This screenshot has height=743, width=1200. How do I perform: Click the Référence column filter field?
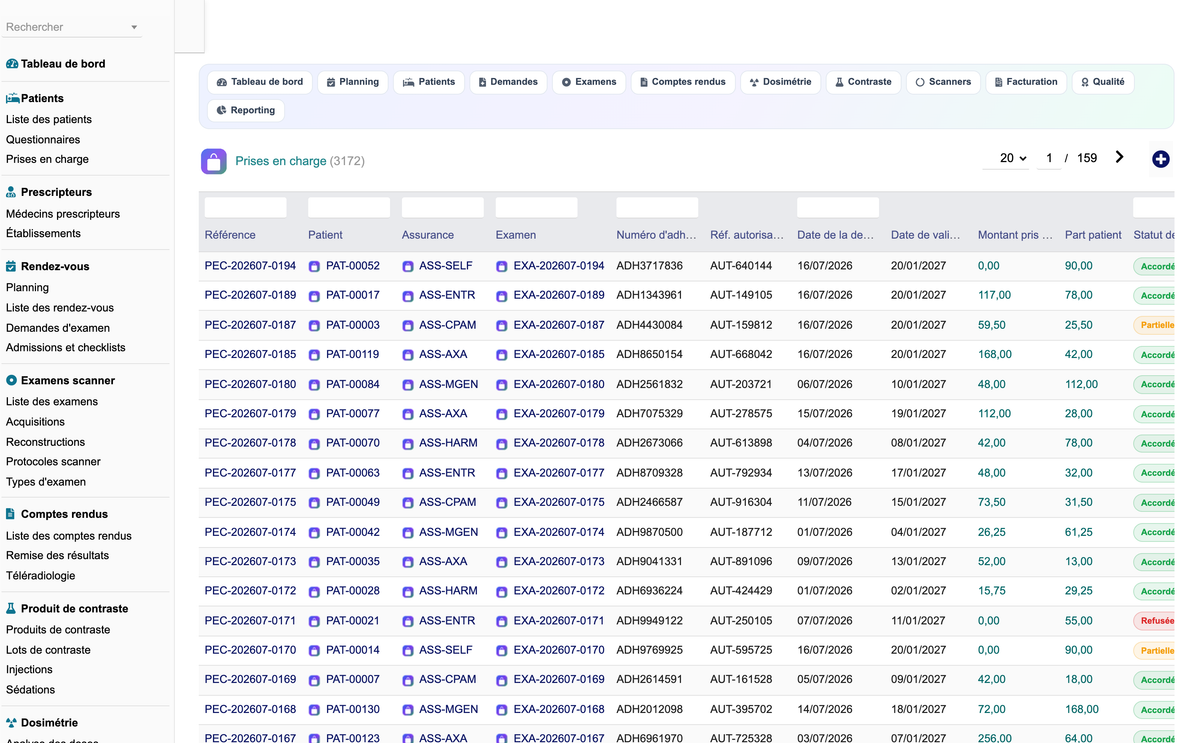point(246,207)
